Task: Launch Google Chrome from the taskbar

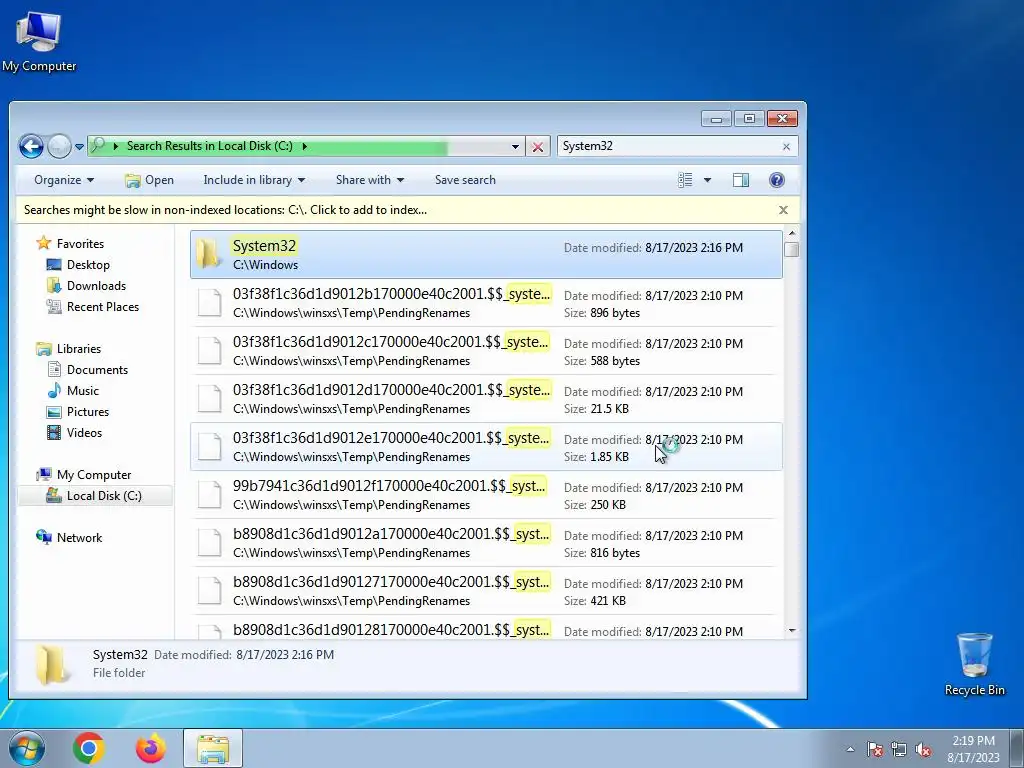Action: [x=89, y=748]
